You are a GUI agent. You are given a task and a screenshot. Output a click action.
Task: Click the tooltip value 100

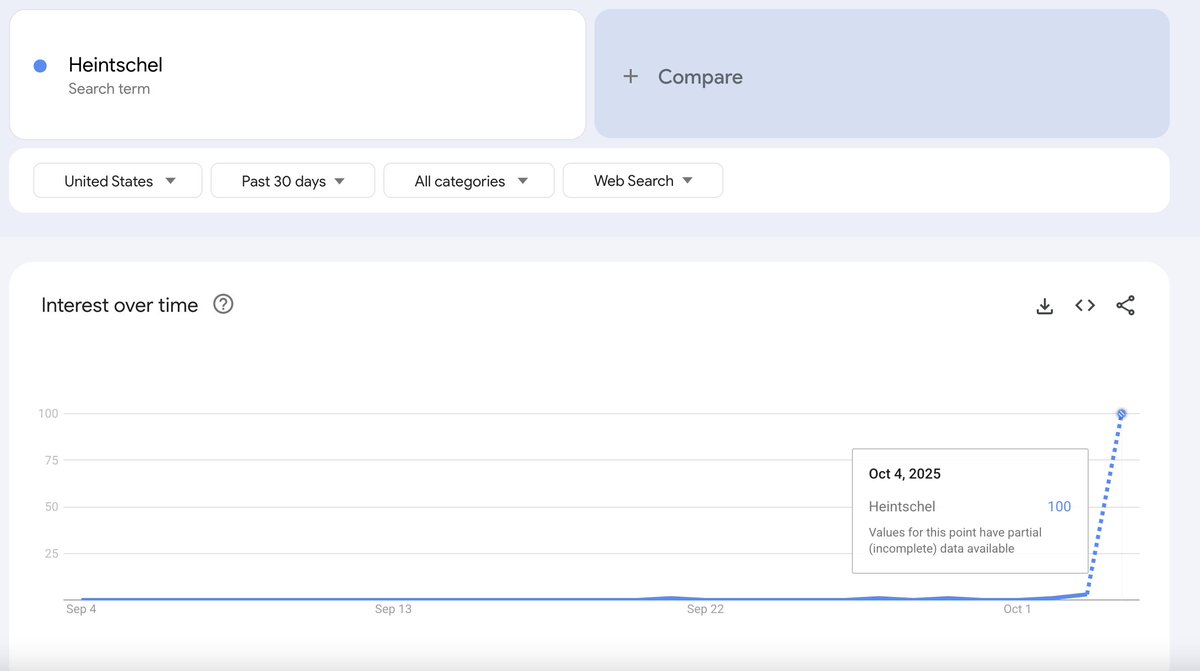[1059, 507]
